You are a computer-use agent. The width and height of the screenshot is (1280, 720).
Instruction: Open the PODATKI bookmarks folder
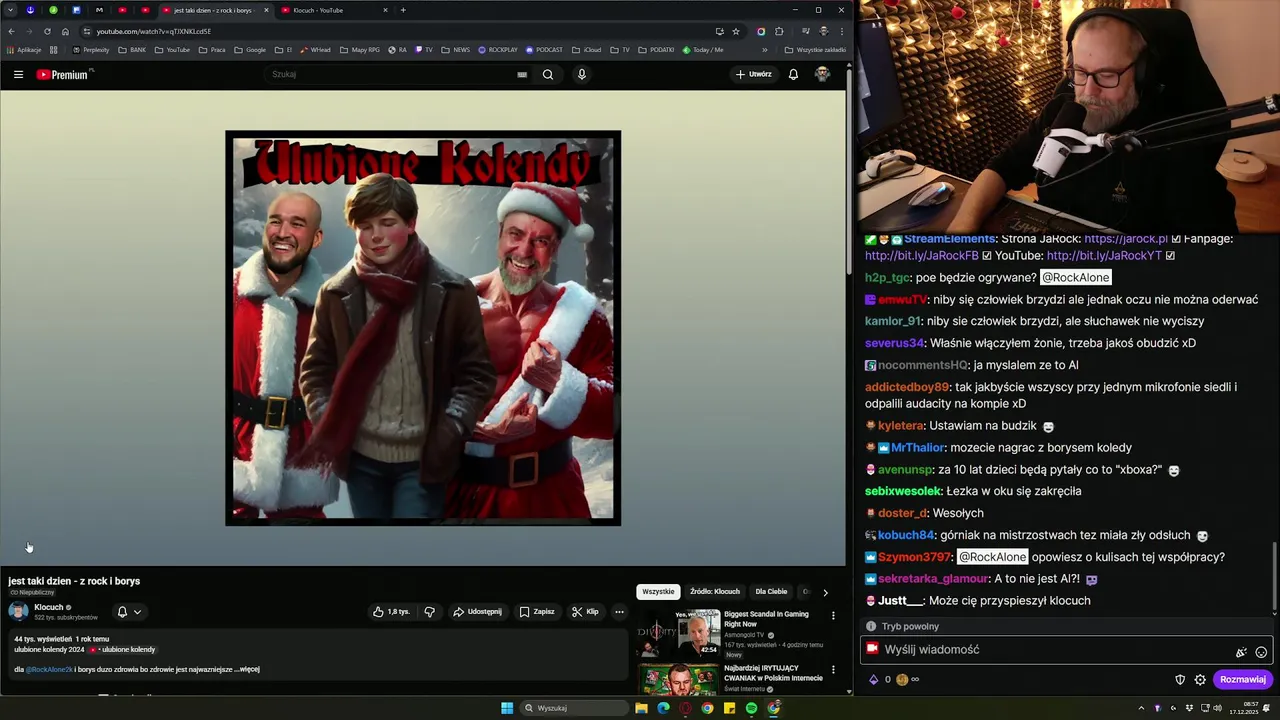pos(655,50)
